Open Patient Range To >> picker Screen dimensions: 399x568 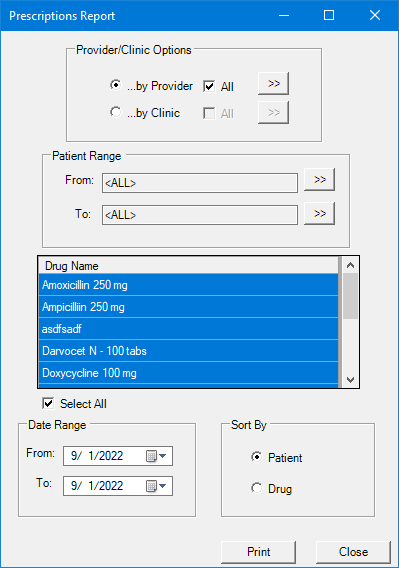point(319,213)
